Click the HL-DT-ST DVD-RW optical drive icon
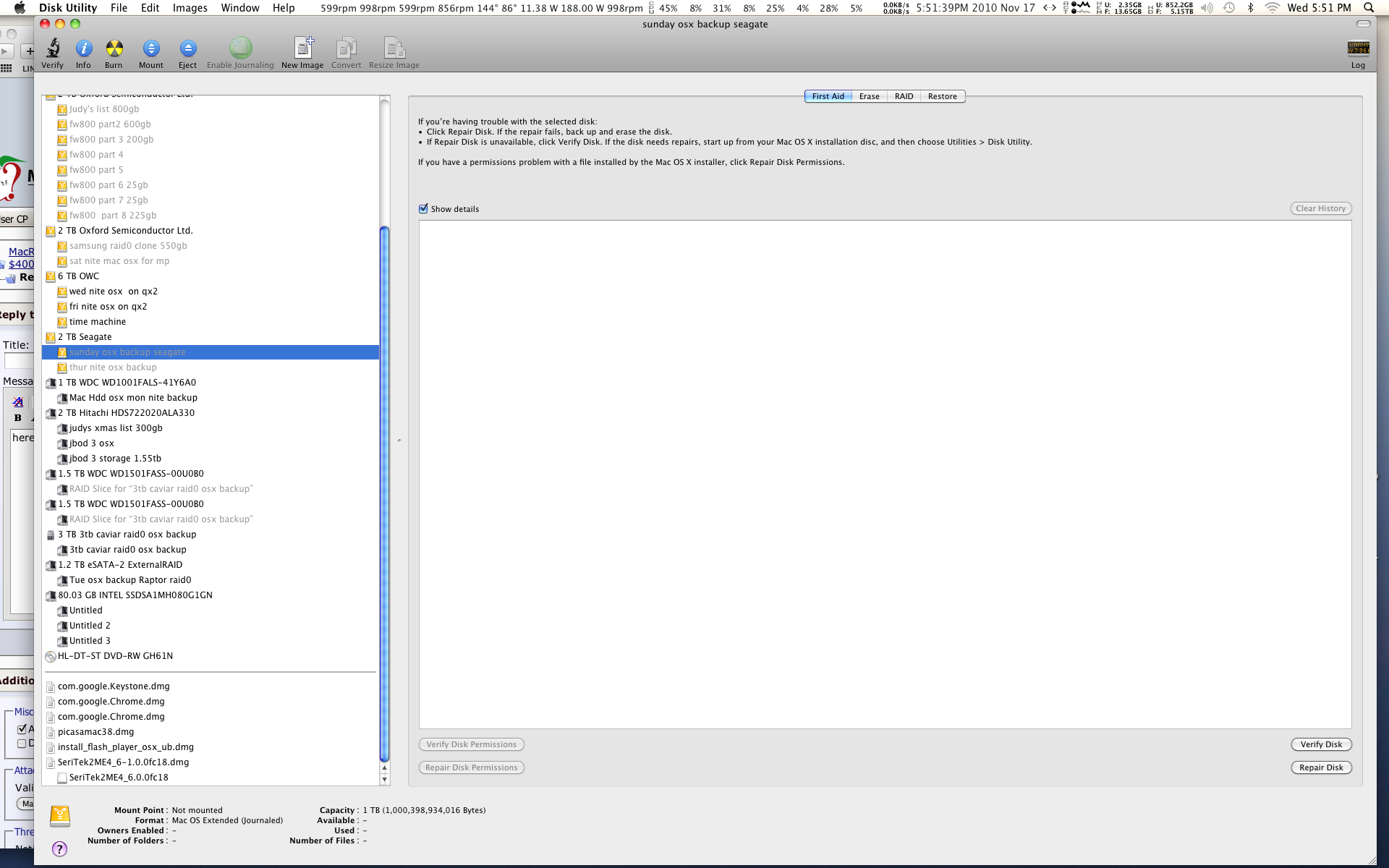Screen dimensions: 1389x868 (51, 656)
